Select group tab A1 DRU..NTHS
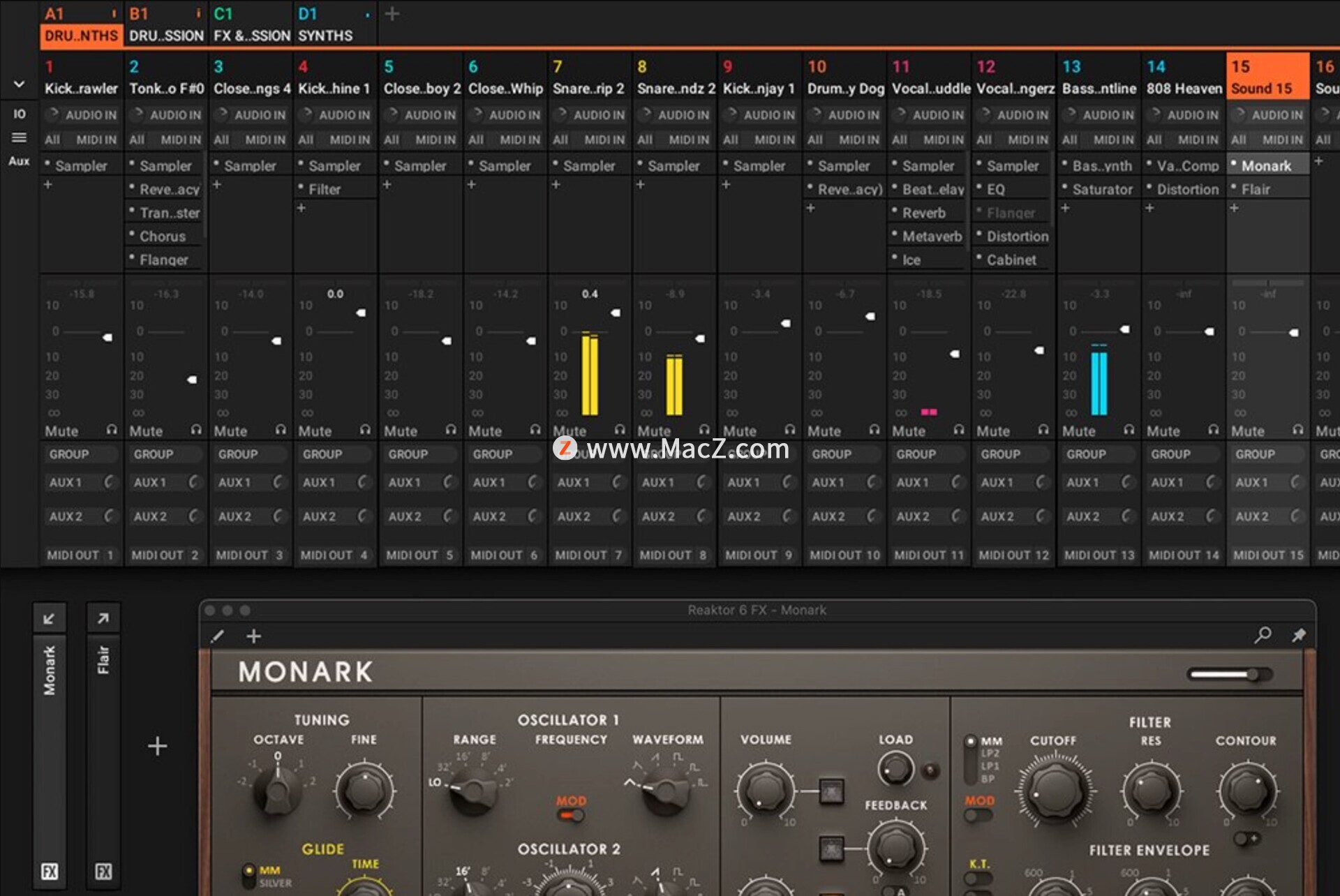 (82, 24)
